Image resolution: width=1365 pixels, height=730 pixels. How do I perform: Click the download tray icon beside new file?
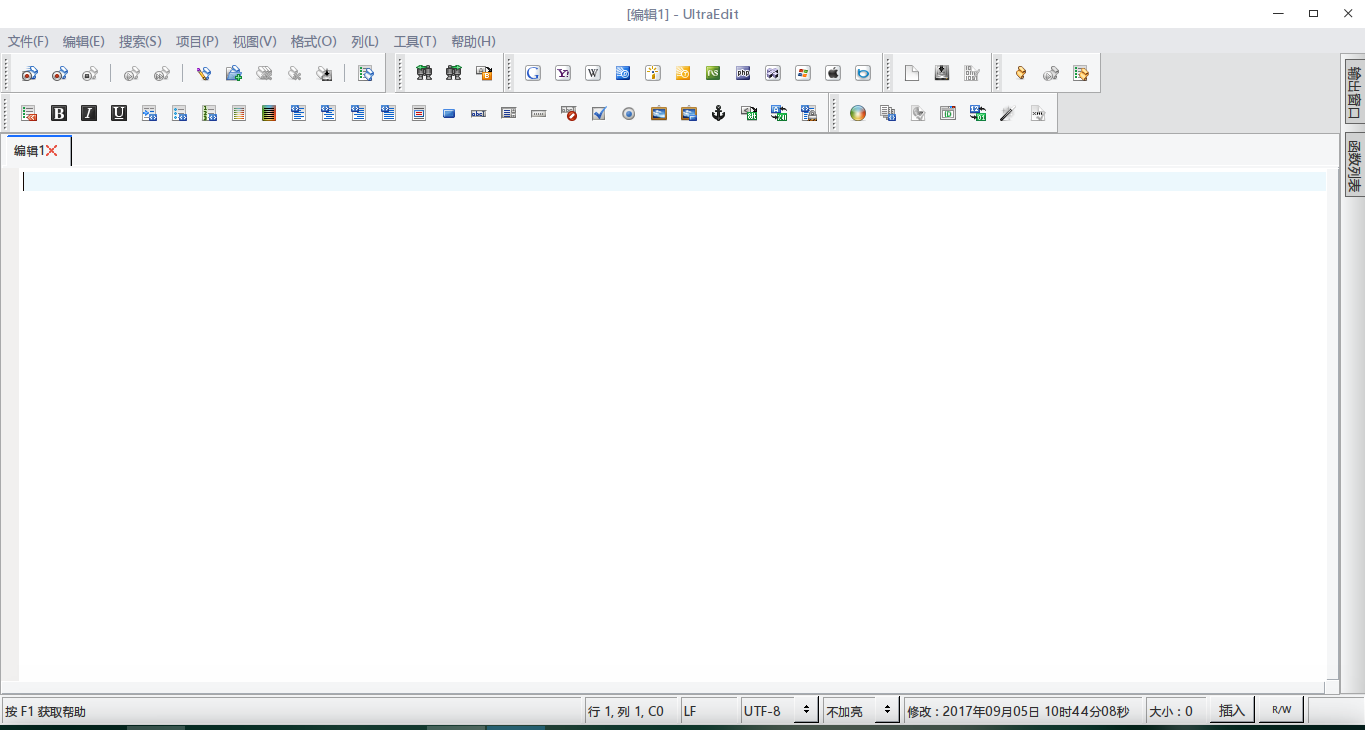pyautogui.click(x=942, y=73)
